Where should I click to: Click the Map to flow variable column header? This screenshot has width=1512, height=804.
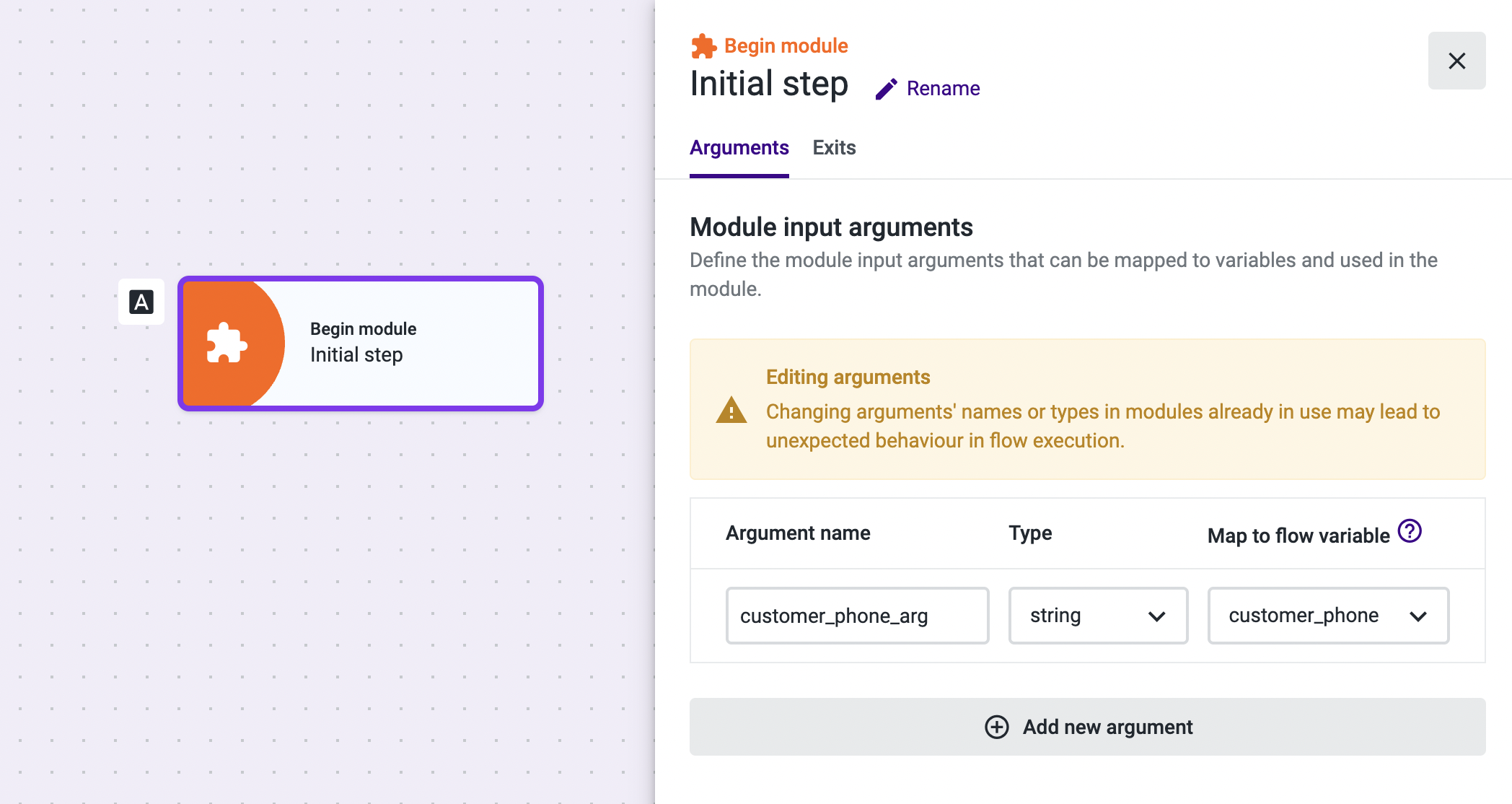[1298, 536]
